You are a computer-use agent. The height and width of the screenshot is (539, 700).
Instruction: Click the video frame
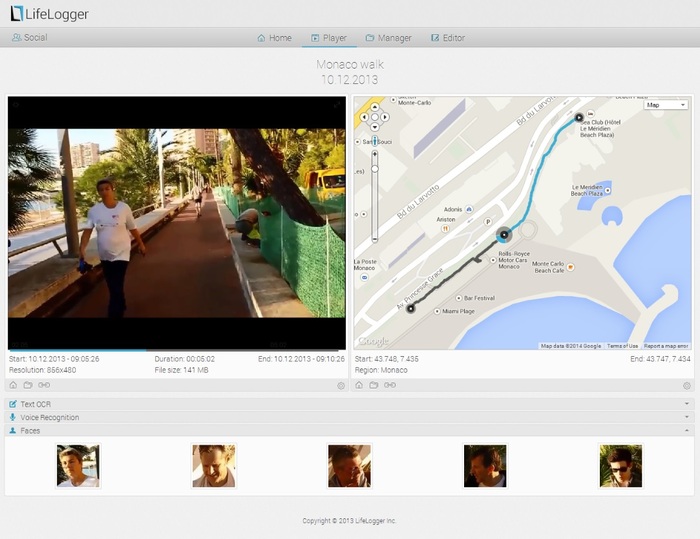[177, 223]
